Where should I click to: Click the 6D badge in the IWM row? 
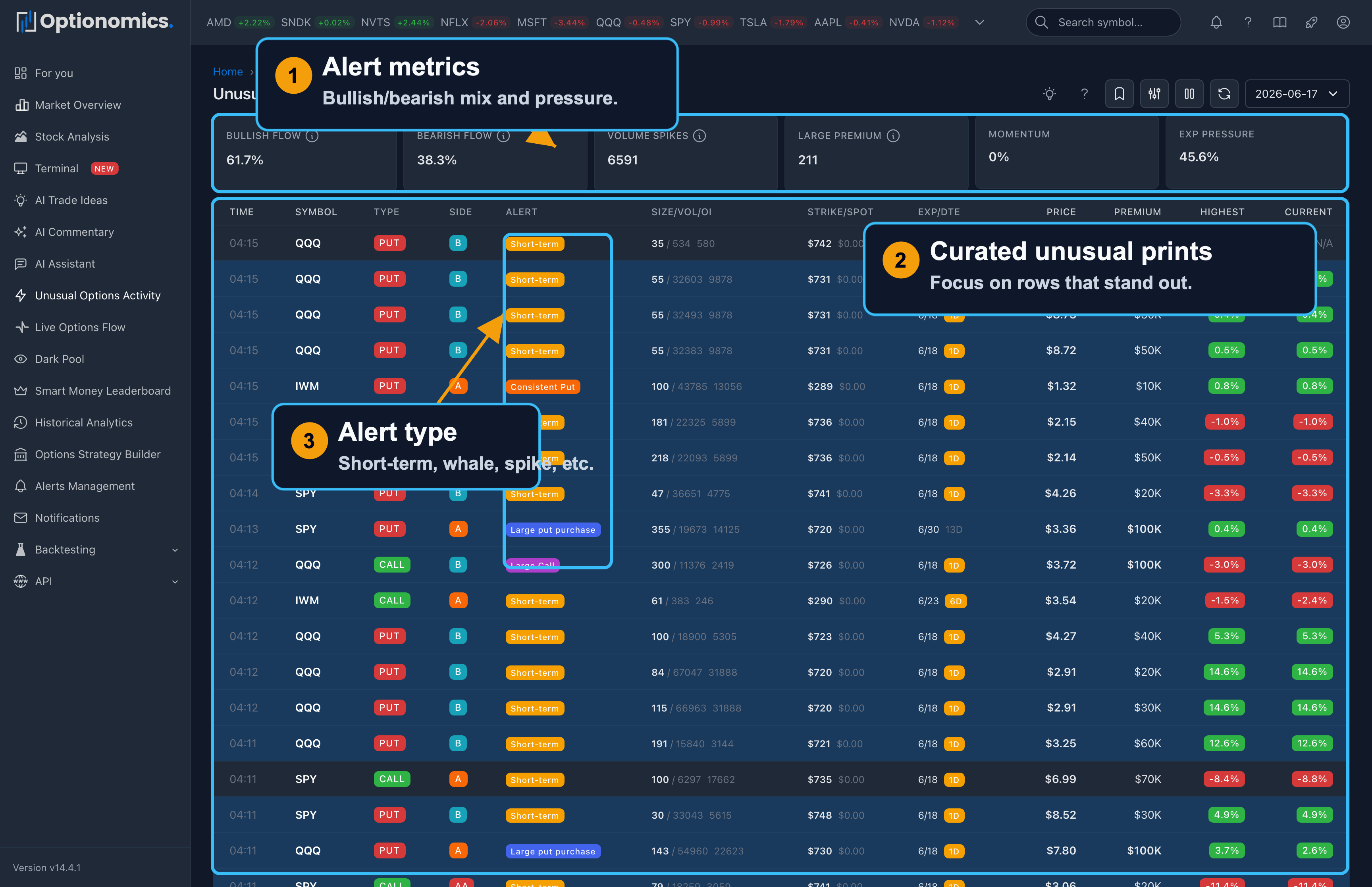[955, 601]
